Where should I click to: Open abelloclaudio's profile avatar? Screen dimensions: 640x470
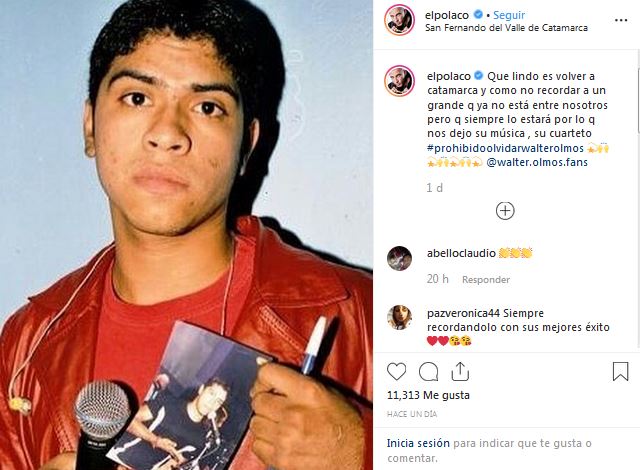point(399,259)
